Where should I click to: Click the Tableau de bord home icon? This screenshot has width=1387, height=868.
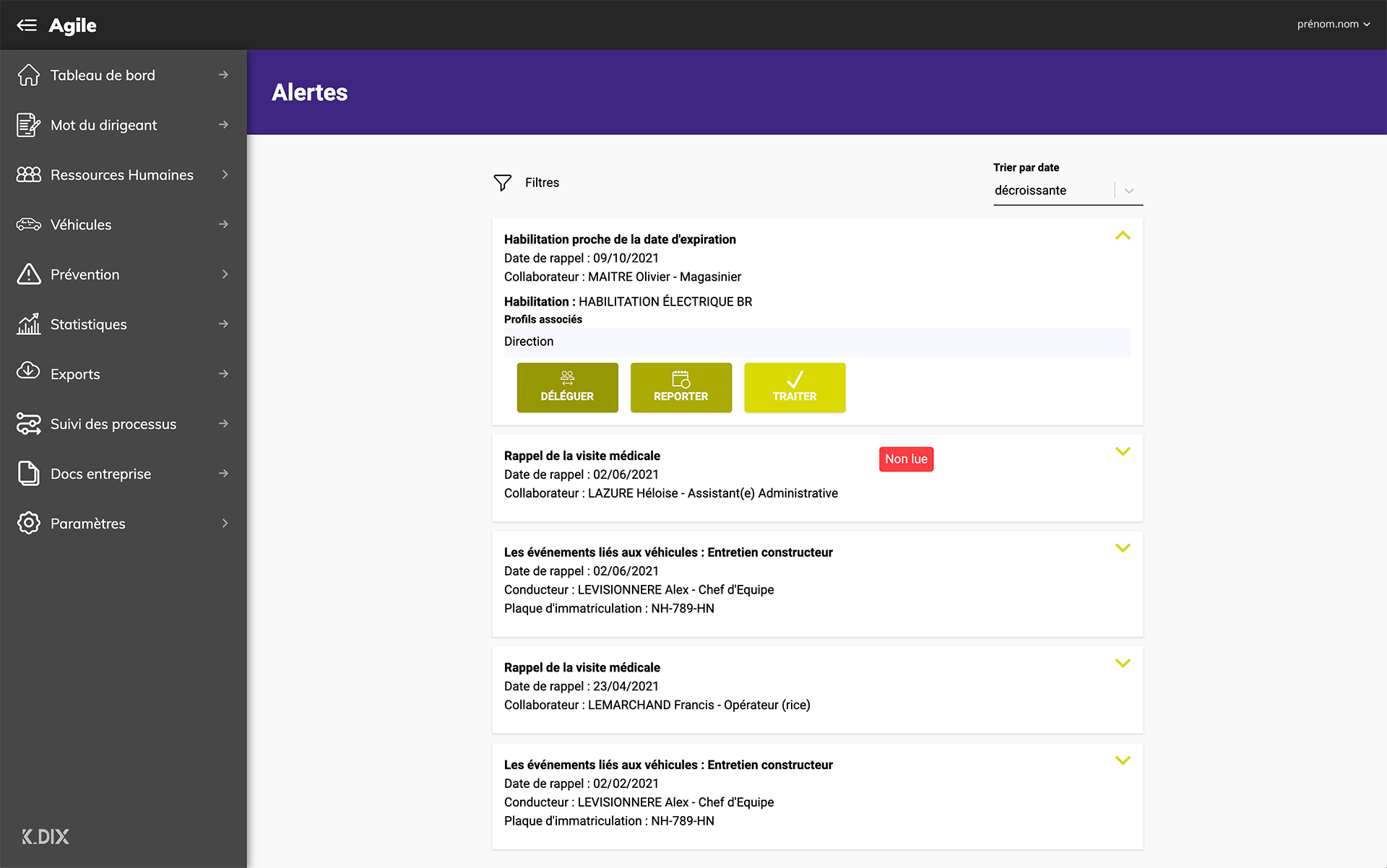29,75
